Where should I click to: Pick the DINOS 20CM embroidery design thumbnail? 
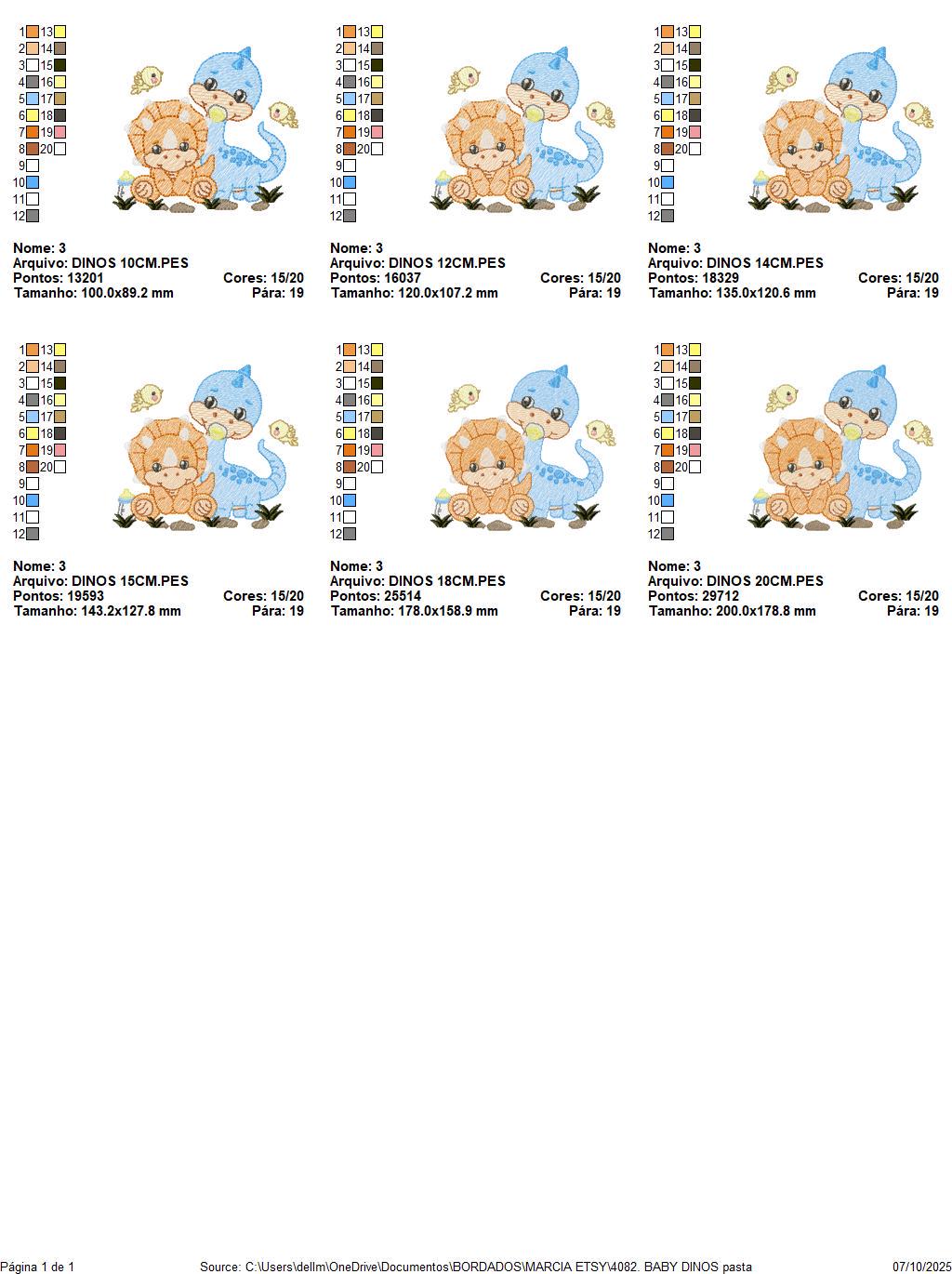pos(840,446)
